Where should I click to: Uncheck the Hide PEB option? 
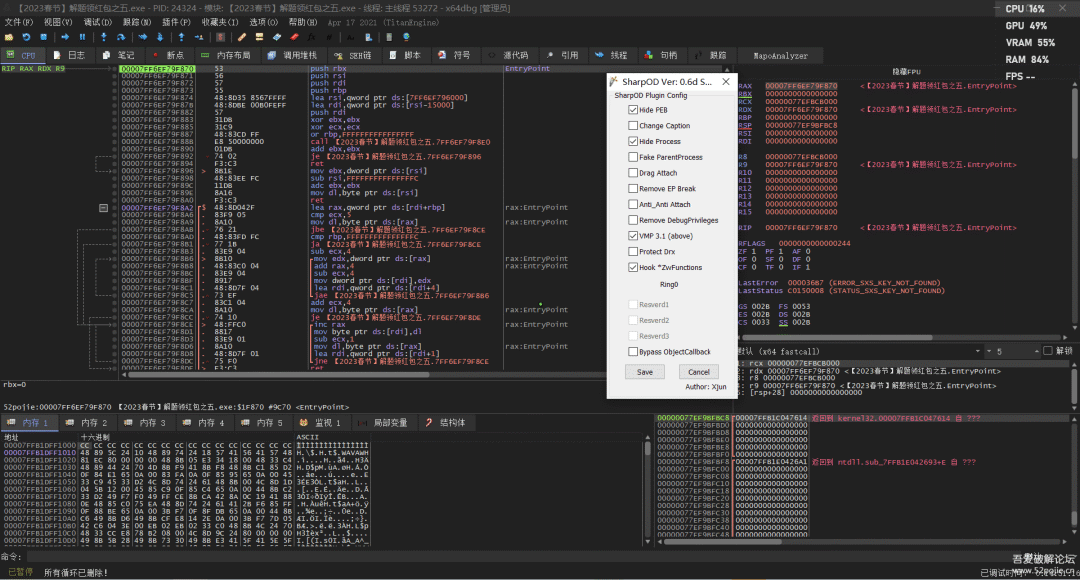coord(633,110)
